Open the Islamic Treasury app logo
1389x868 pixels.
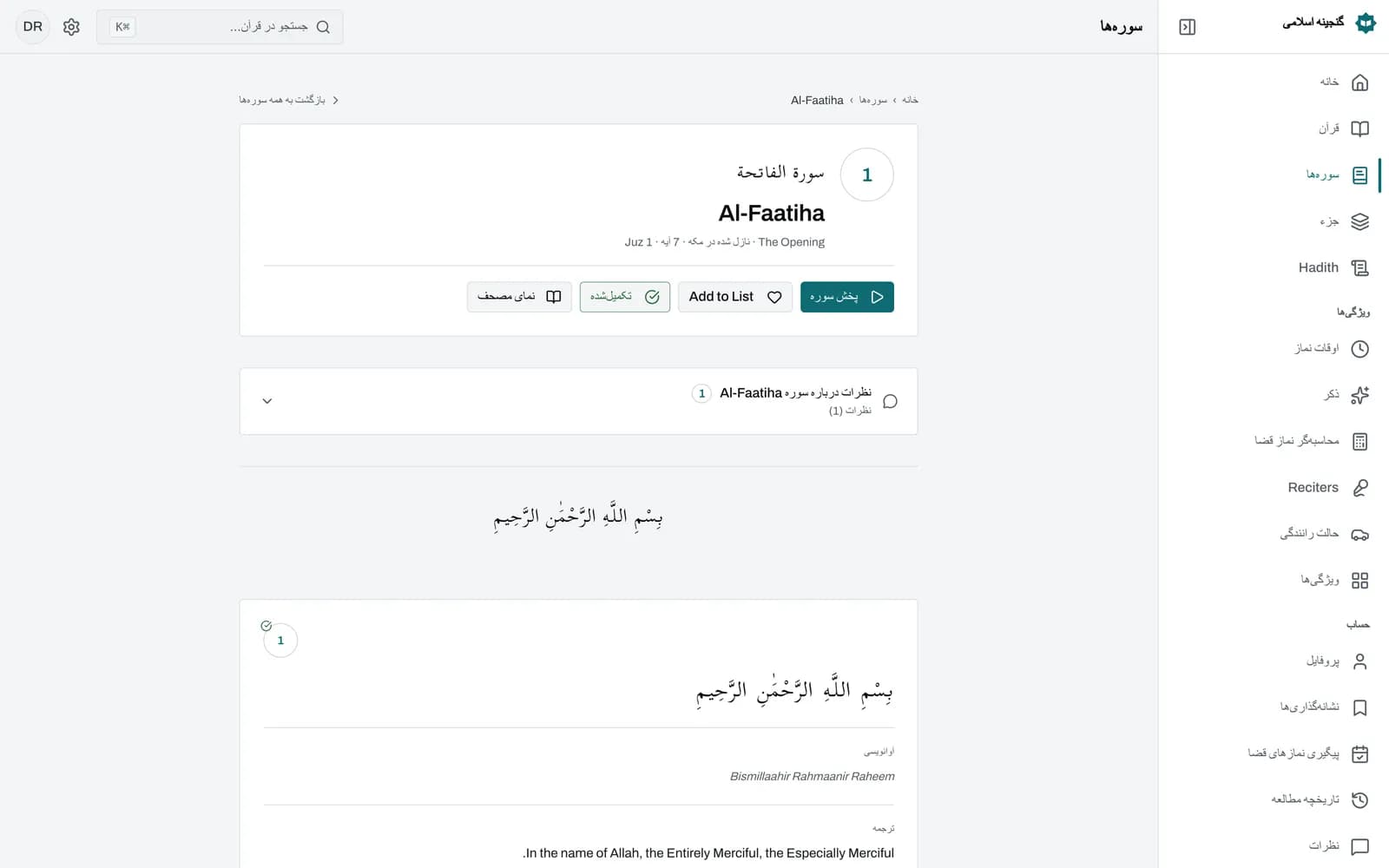tap(1366, 23)
